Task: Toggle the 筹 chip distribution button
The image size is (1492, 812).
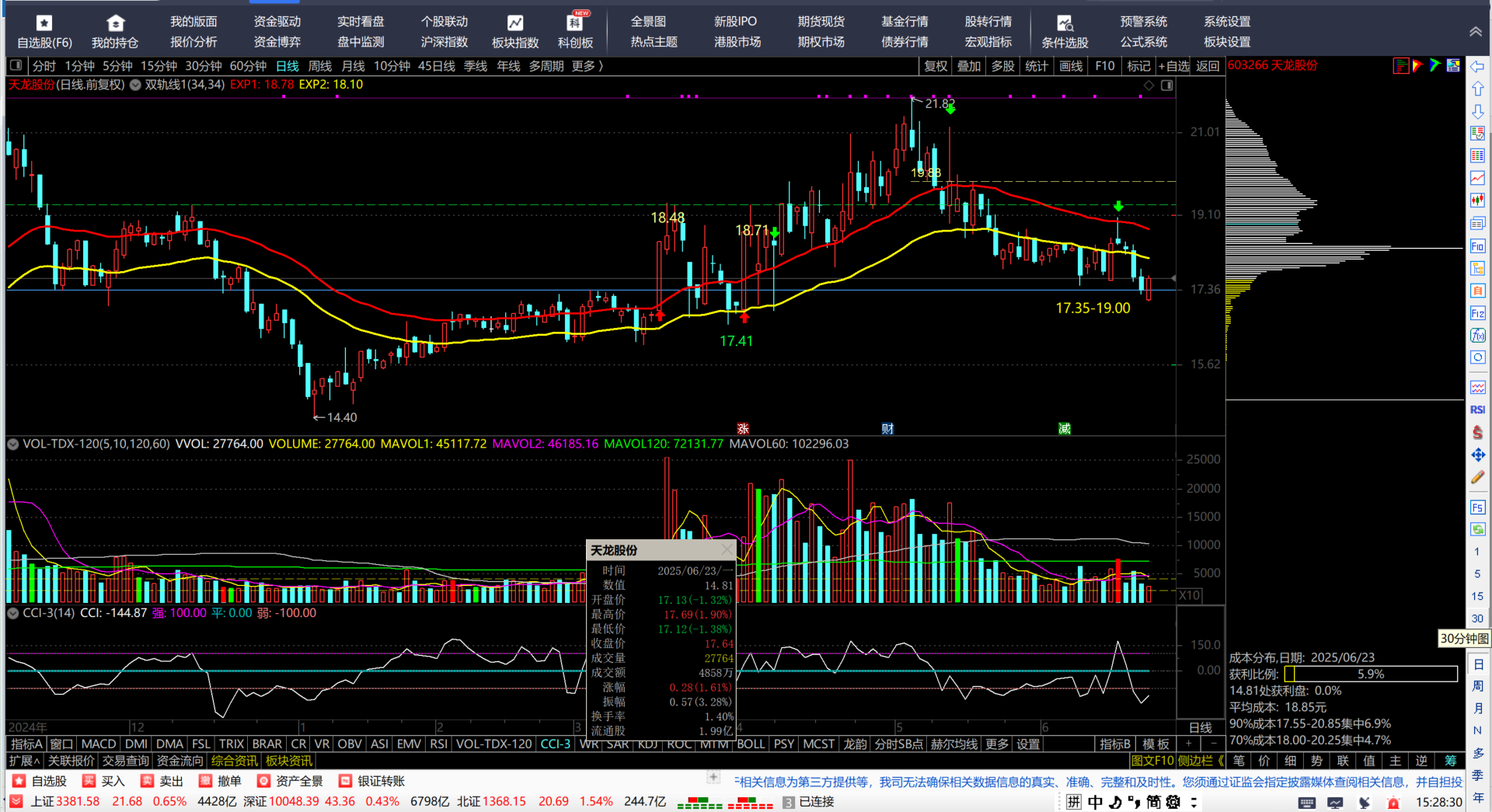Action: (x=1450, y=761)
